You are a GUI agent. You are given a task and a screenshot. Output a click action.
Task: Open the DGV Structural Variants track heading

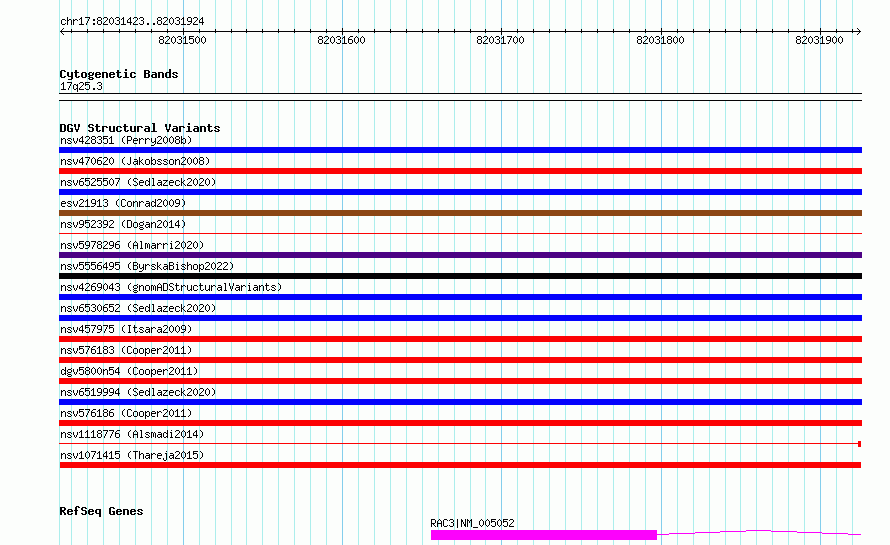(140, 128)
